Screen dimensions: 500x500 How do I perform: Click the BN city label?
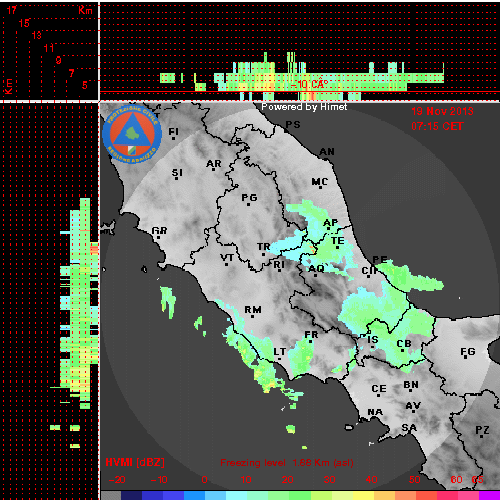coord(411,385)
